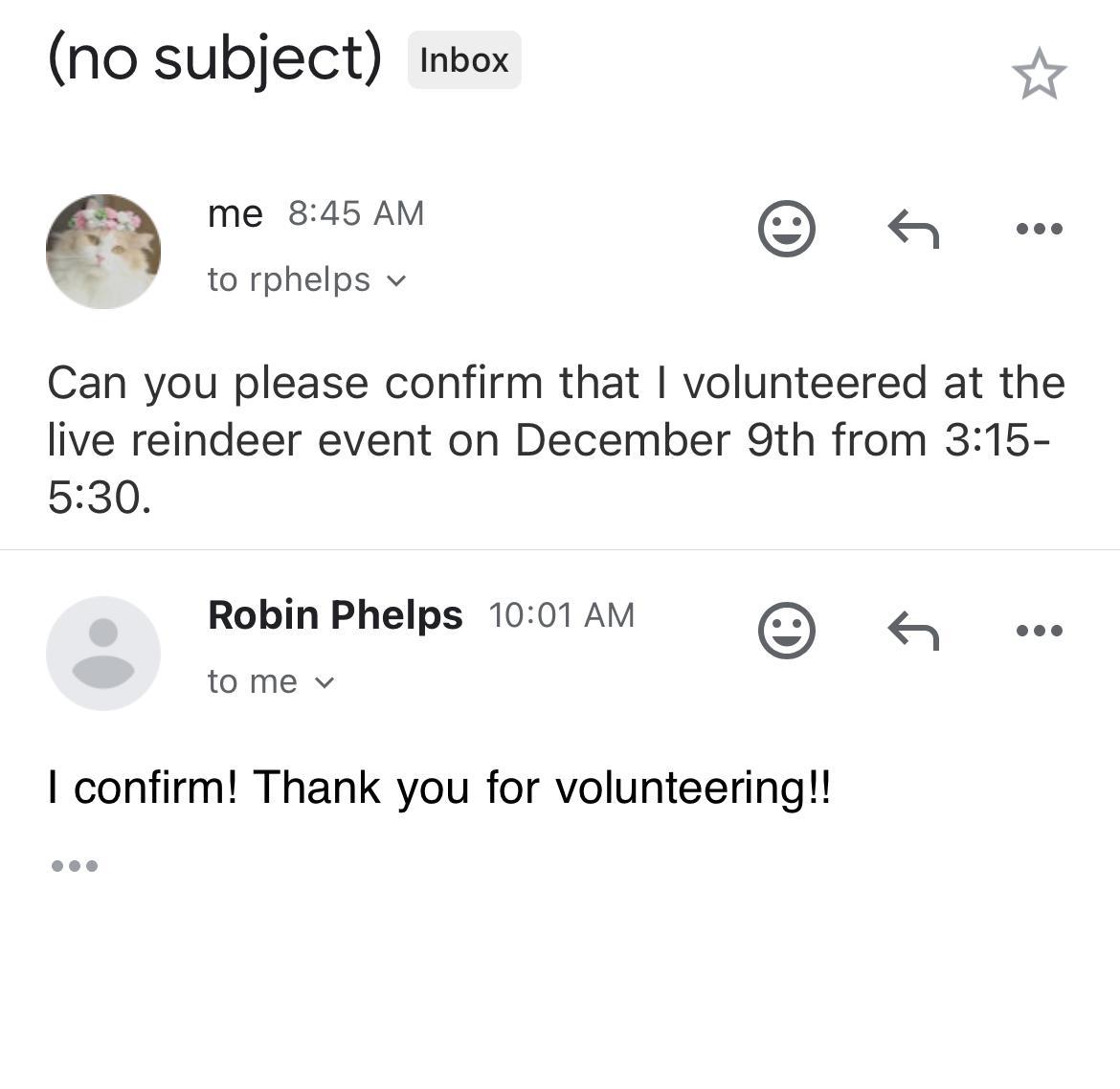The width and height of the screenshot is (1120, 1089).
Task: Click the reindeer event message body
Action: pos(555,439)
